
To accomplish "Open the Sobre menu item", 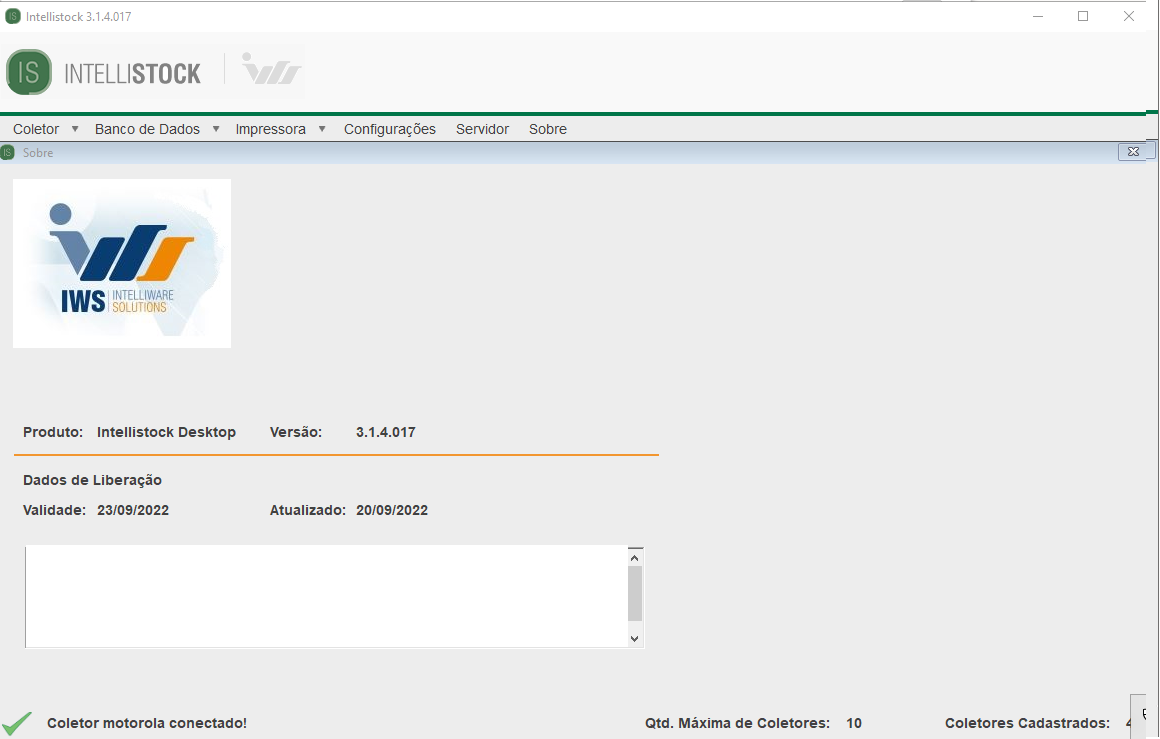I will (x=547, y=129).
